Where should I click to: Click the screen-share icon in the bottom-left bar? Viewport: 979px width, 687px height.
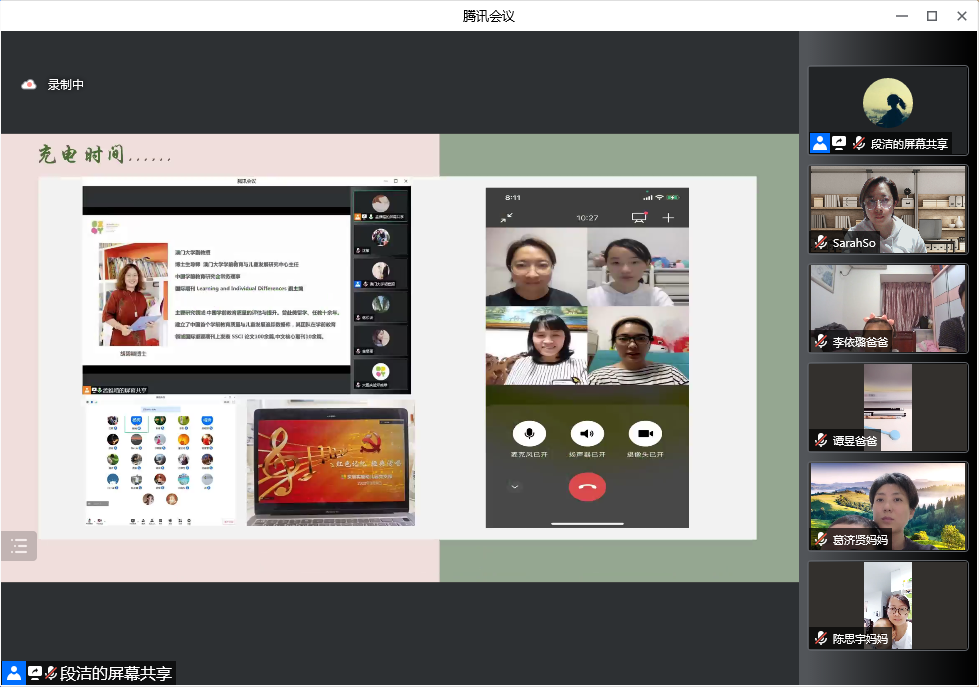(x=35, y=673)
